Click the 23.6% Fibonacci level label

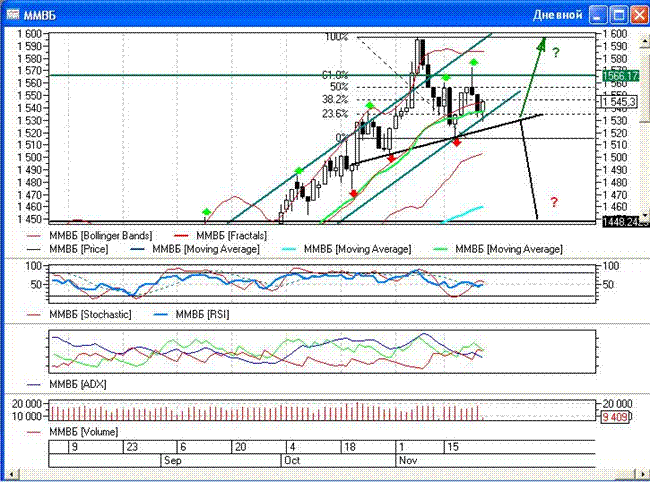[x=335, y=114]
